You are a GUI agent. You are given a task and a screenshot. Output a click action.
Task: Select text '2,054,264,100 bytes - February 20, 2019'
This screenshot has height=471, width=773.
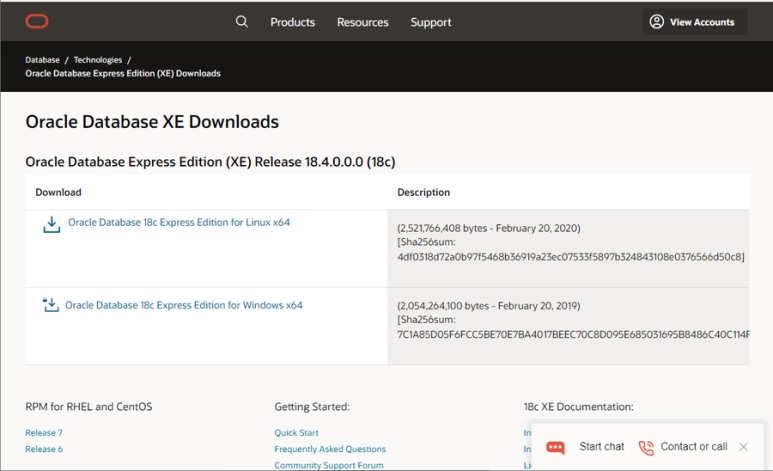pyautogui.click(x=489, y=306)
